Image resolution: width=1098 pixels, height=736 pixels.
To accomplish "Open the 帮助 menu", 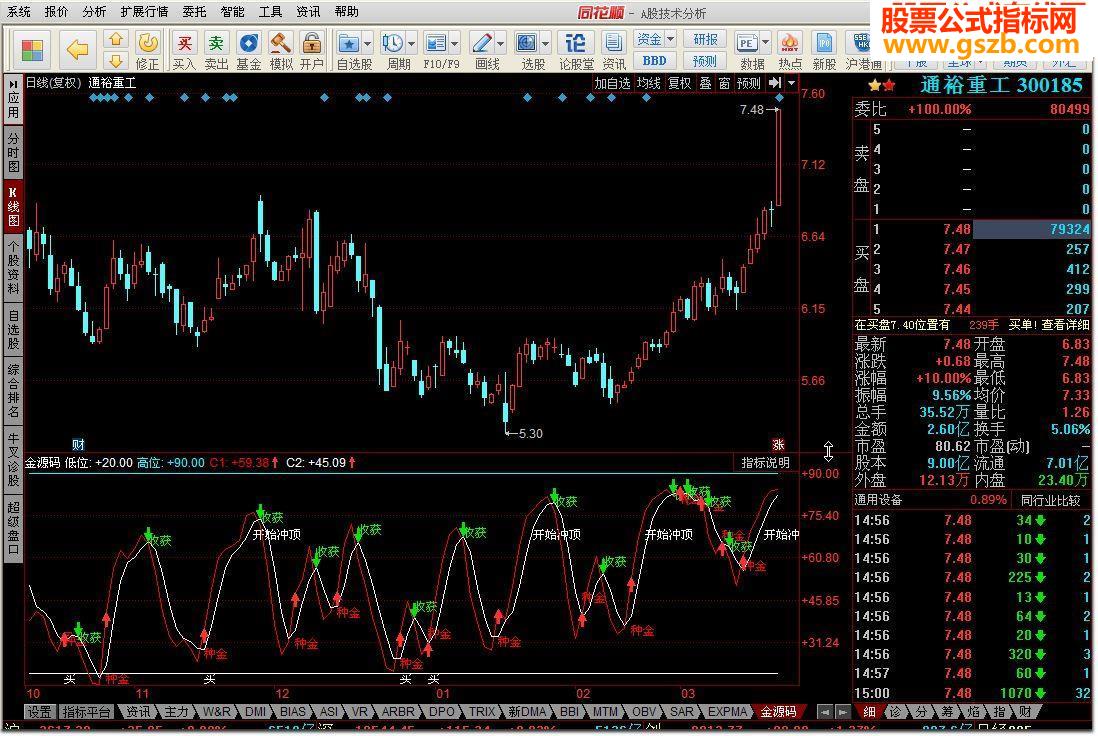I will click(x=346, y=12).
